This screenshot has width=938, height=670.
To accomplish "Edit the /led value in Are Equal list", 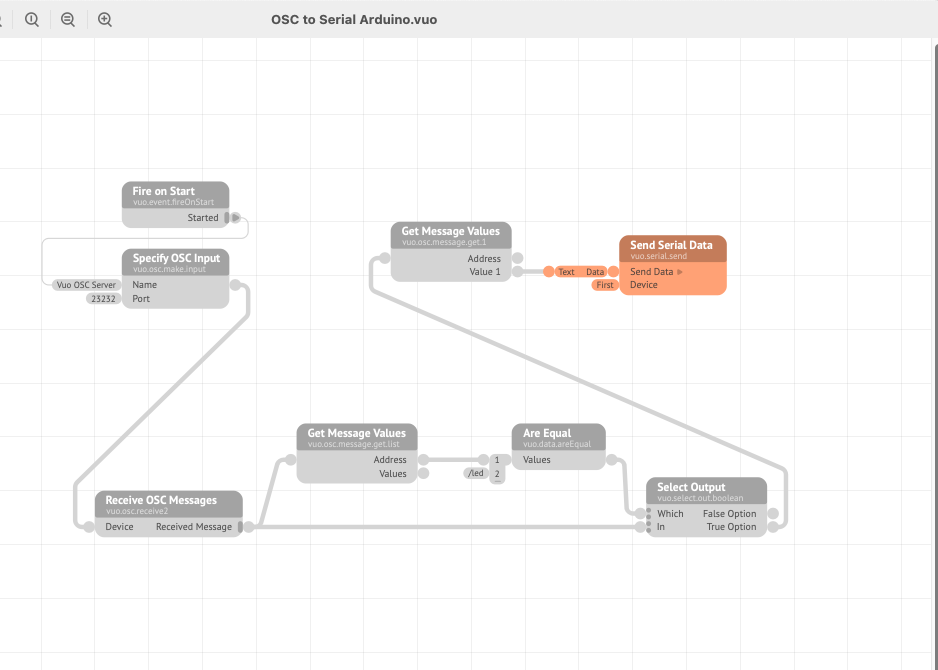I will tap(475, 474).
